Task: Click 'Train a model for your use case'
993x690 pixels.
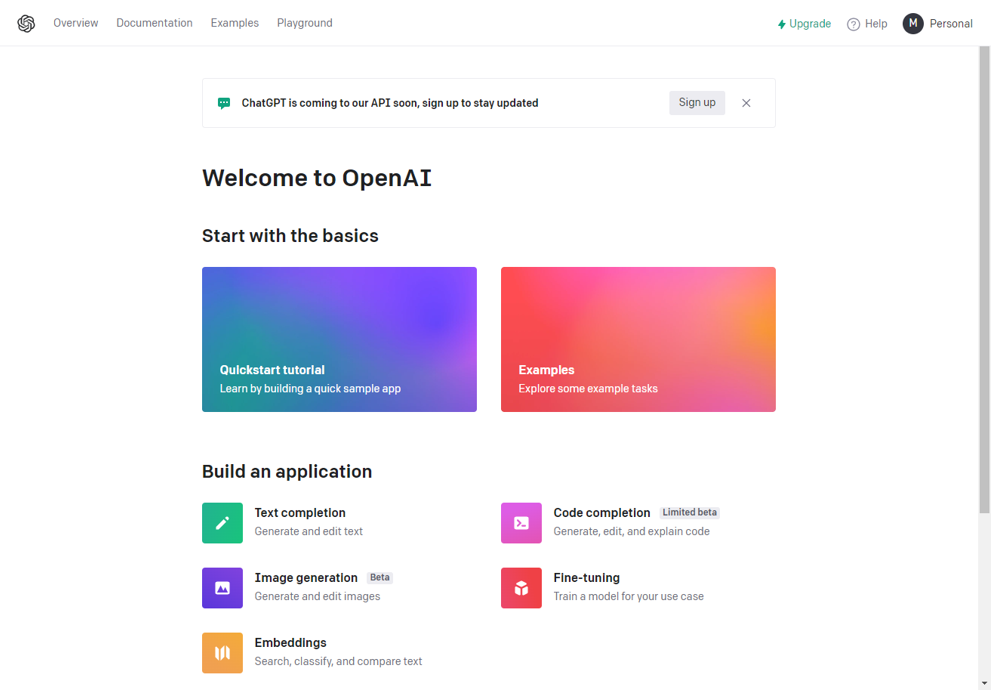Action: point(628,596)
